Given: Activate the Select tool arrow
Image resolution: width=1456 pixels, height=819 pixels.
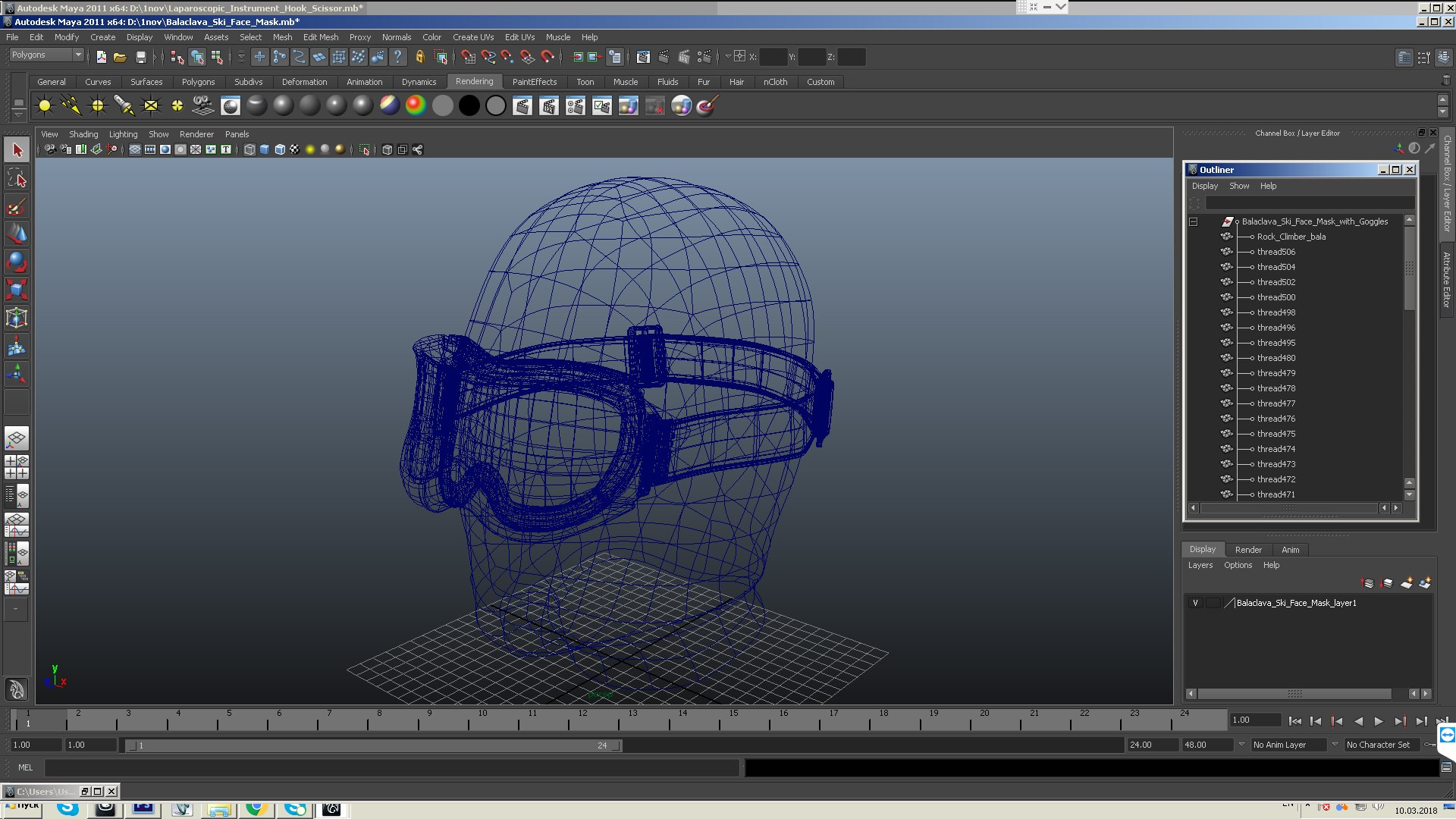Looking at the screenshot, I should pos(17,150).
